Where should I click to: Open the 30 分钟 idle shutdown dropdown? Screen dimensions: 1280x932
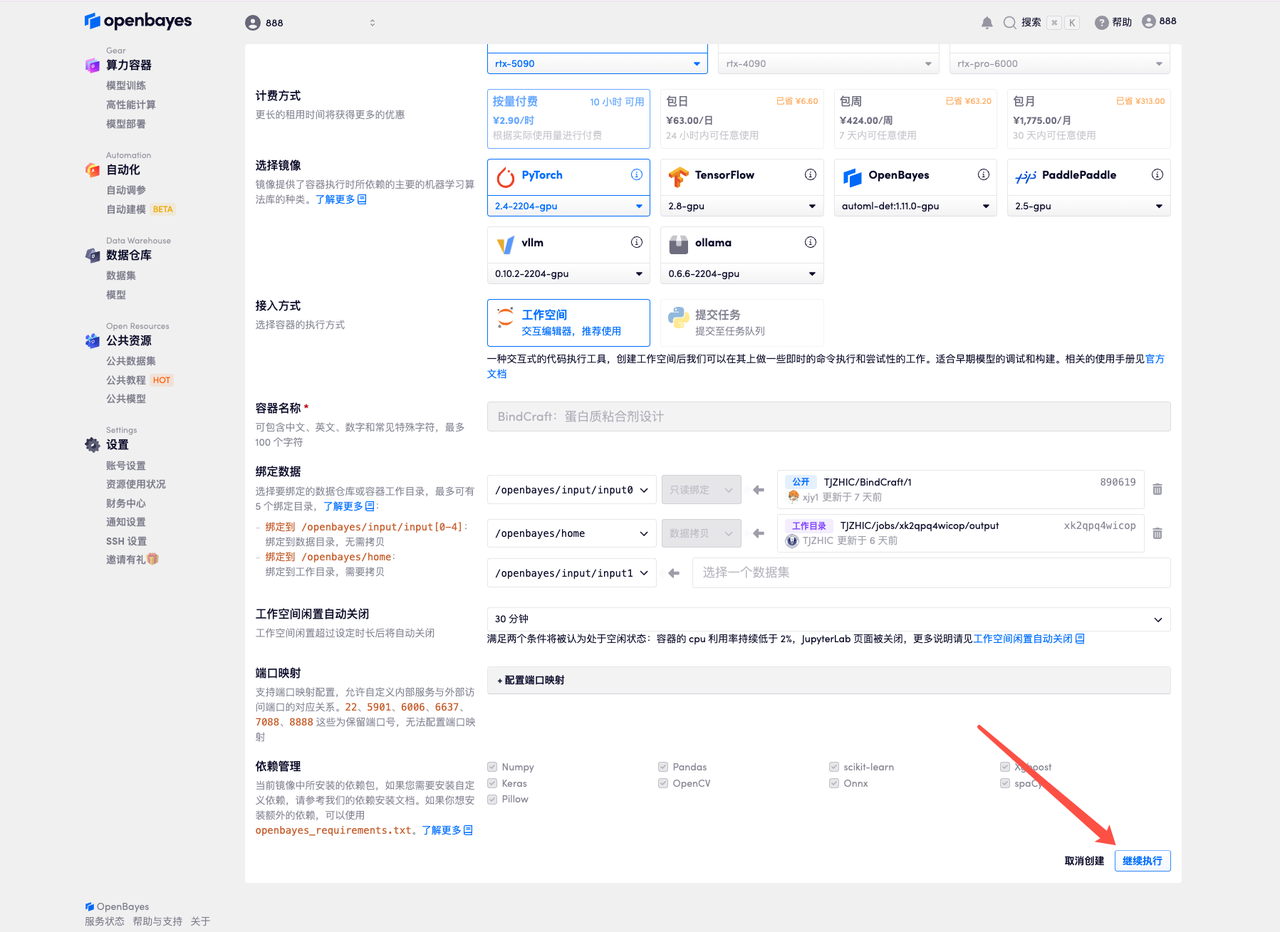[x=828, y=619]
